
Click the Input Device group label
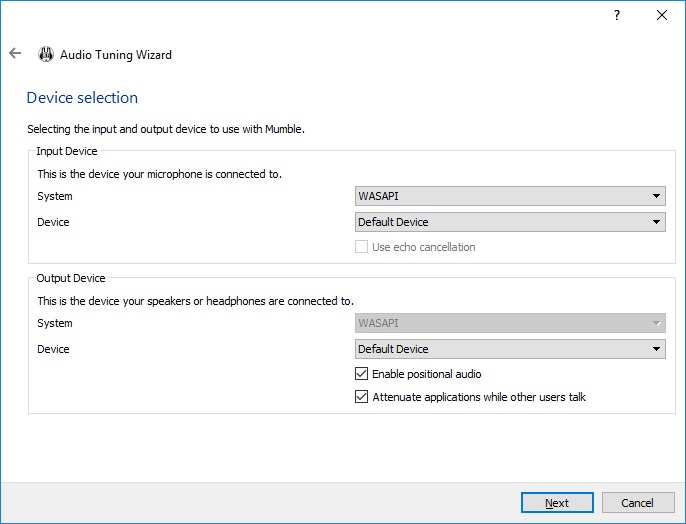pyautogui.click(x=67, y=151)
